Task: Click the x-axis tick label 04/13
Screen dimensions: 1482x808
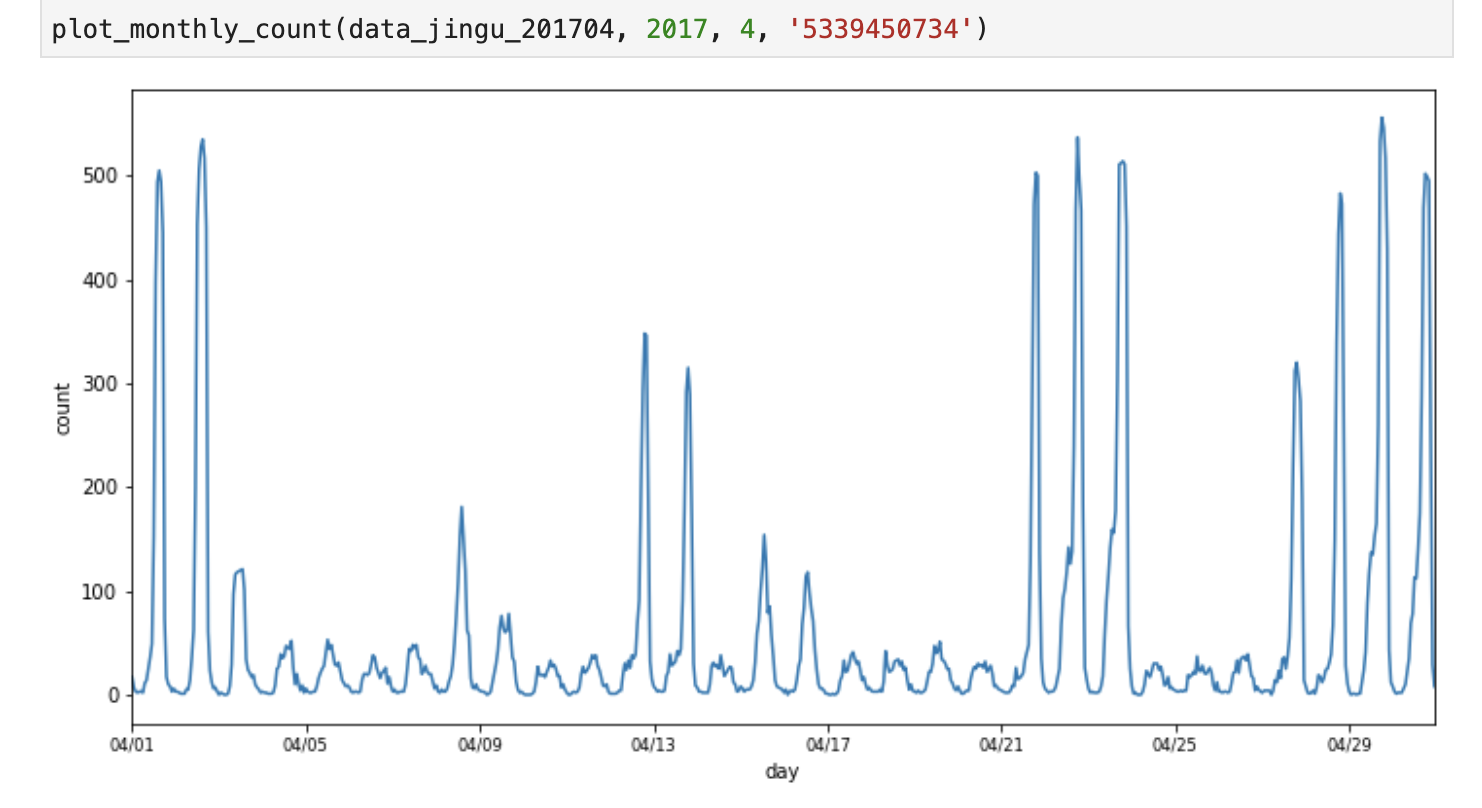Action: 654,744
